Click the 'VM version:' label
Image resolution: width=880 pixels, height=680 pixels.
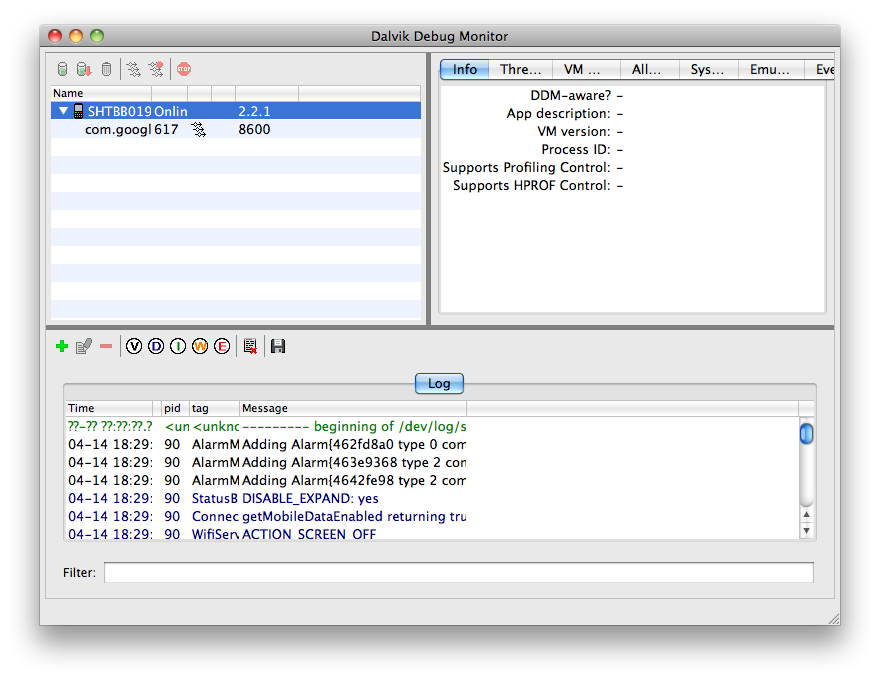(574, 131)
